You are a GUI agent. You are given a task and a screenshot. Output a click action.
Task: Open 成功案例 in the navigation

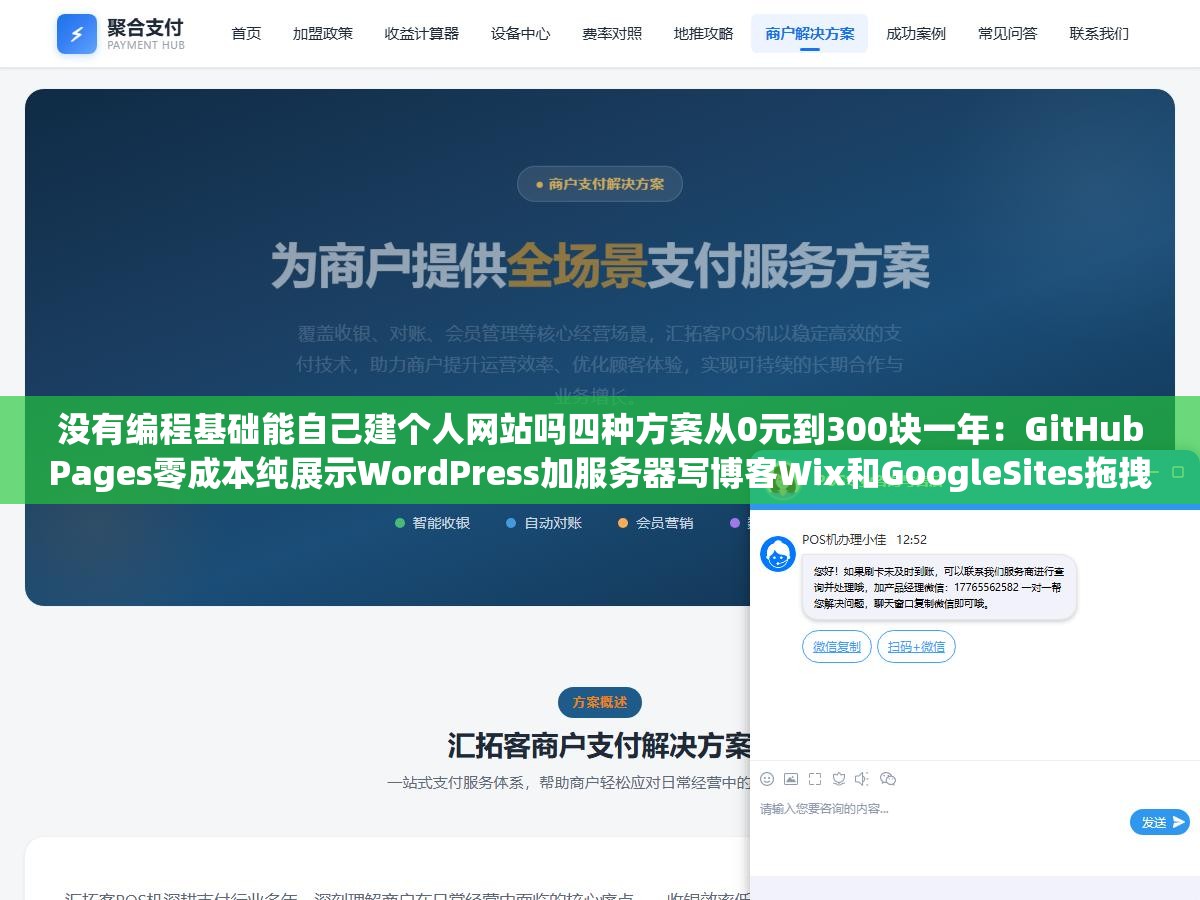tap(916, 34)
